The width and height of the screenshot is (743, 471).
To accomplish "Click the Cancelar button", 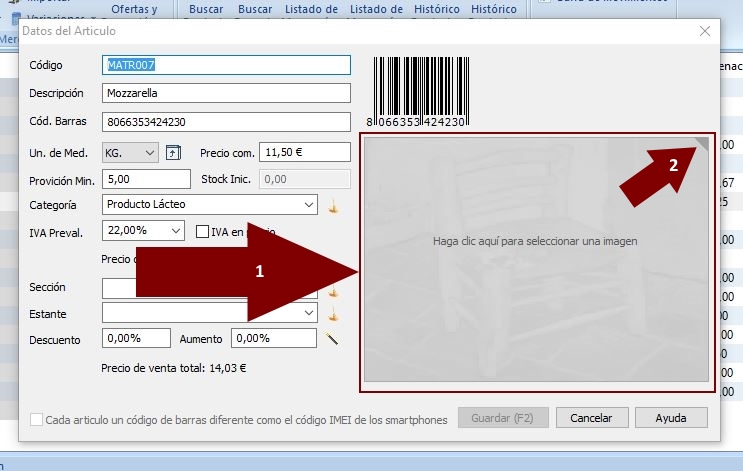I will pos(592,418).
